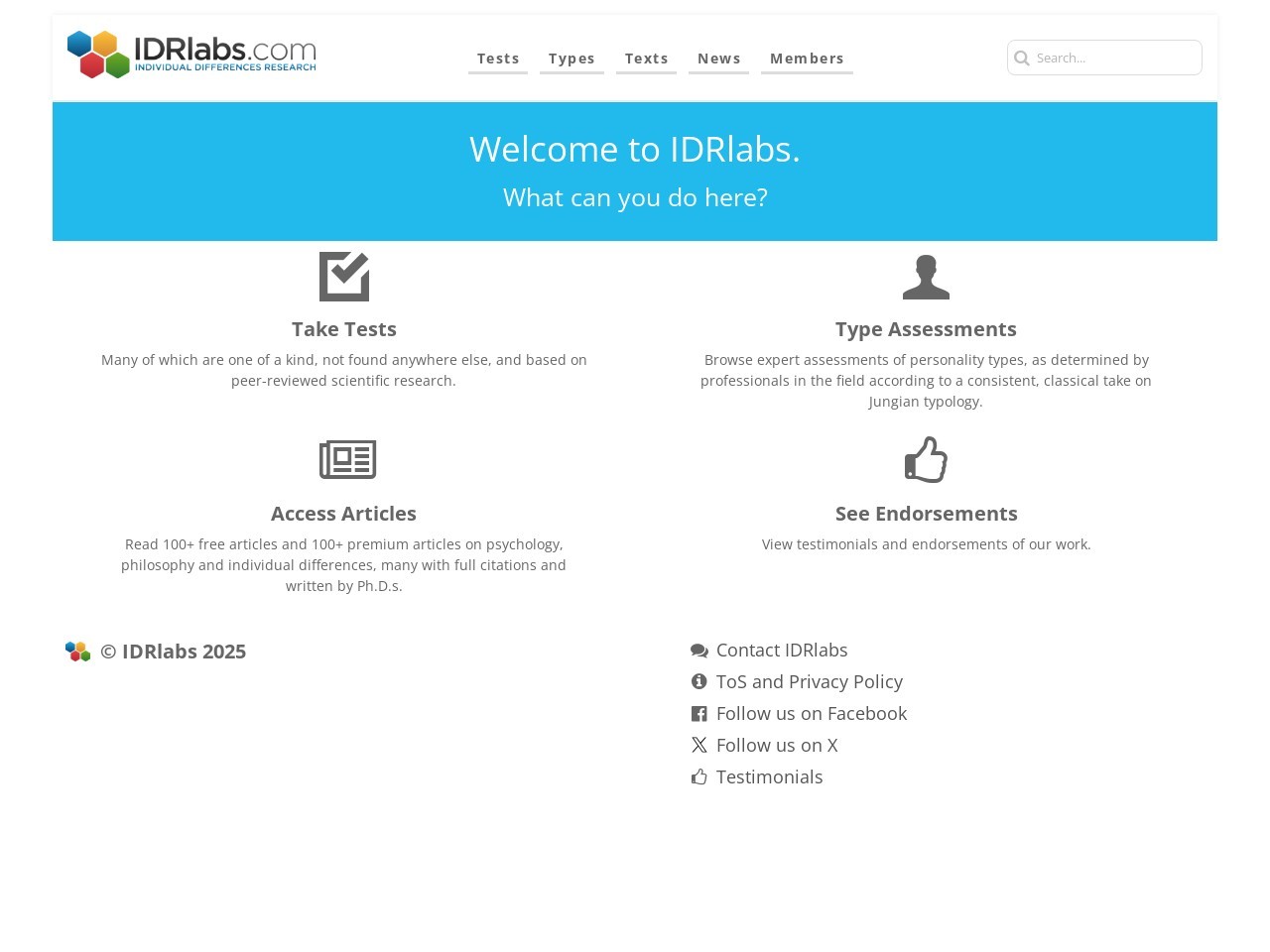
Task: Open the Types menu
Action: coord(571,59)
